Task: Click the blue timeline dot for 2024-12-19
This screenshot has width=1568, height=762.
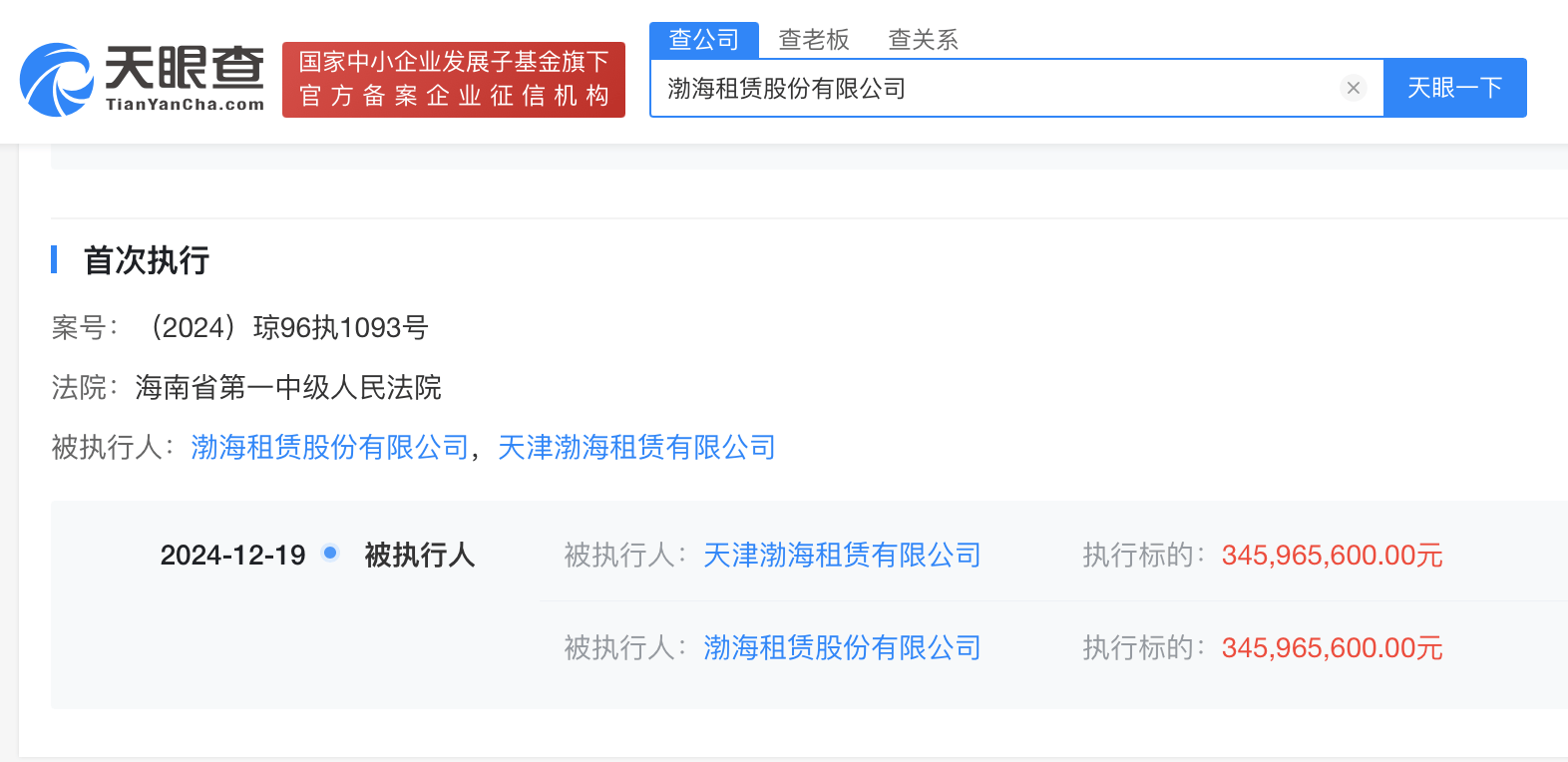Action: point(330,553)
